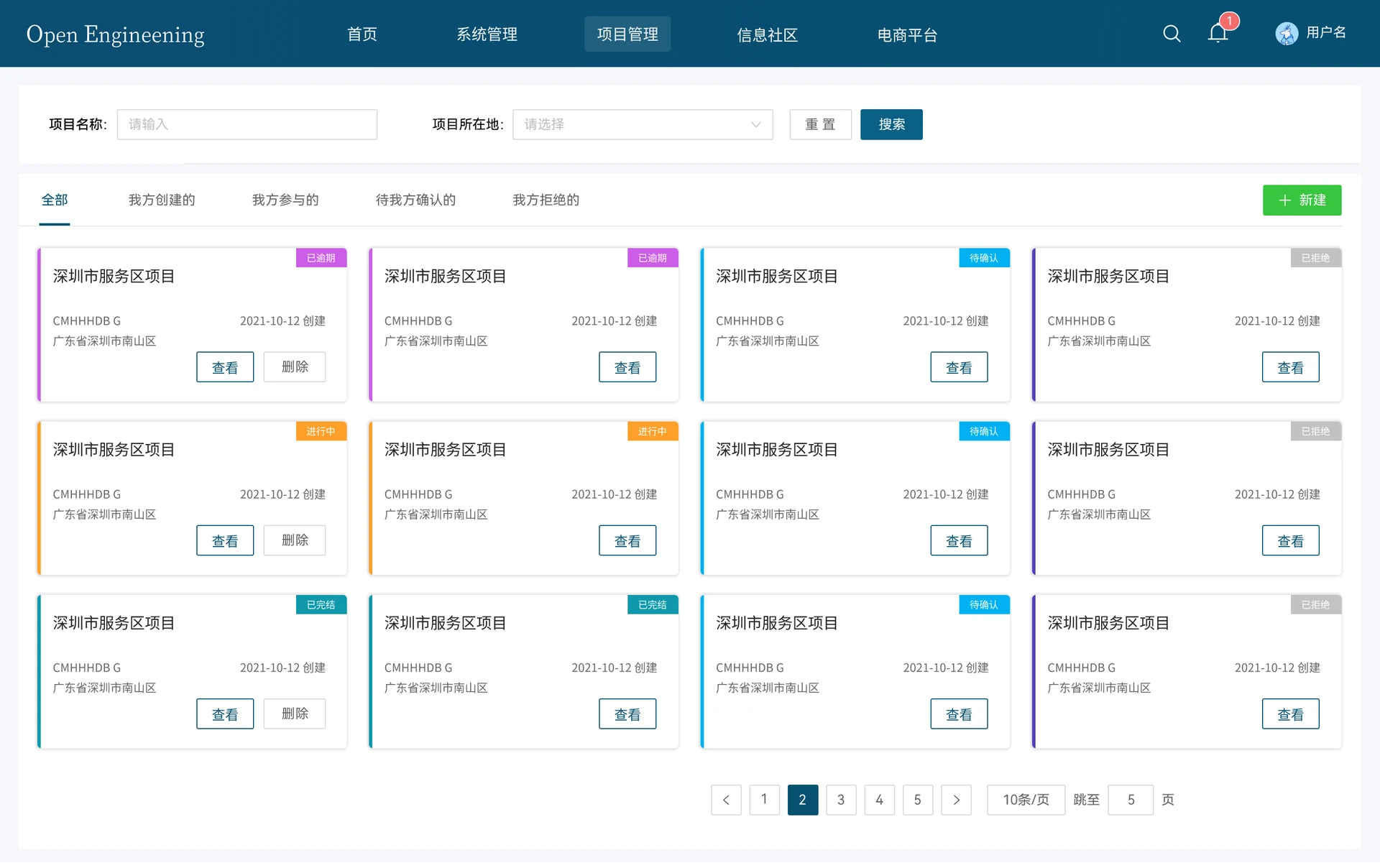Click 查看 on bottom-row 已拒绝 card
The height and width of the screenshot is (868, 1380).
click(x=1290, y=714)
